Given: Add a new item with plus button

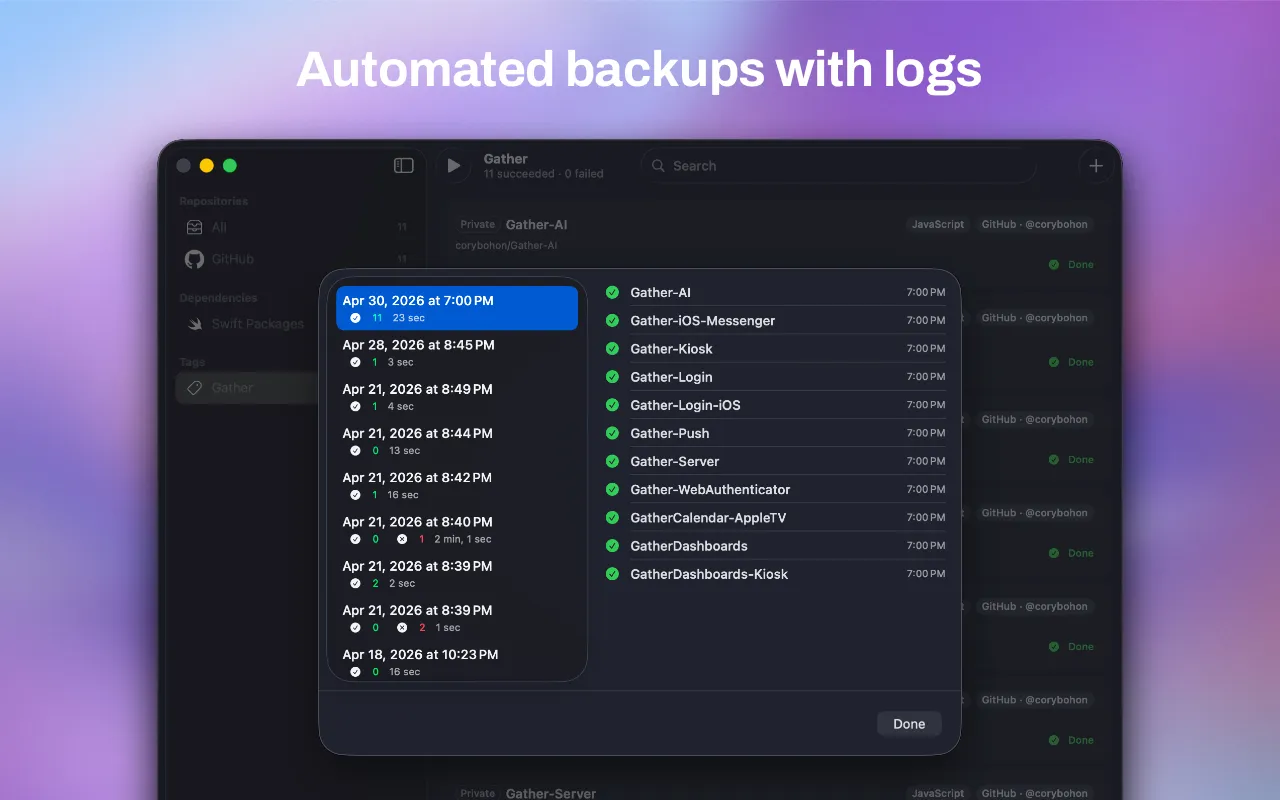Looking at the screenshot, I should (1096, 166).
